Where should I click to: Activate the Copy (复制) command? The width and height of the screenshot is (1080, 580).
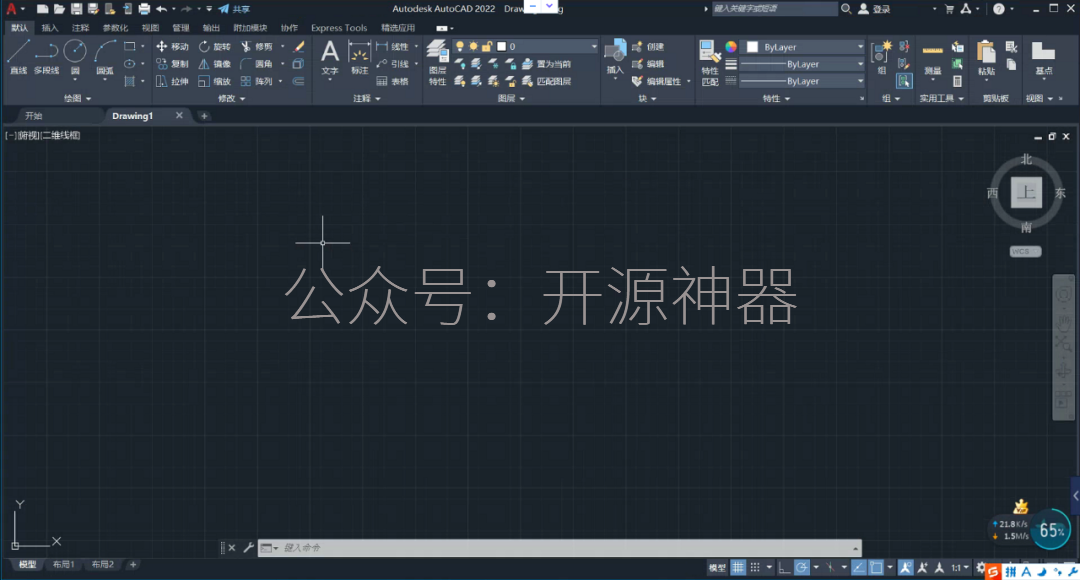pos(172,63)
